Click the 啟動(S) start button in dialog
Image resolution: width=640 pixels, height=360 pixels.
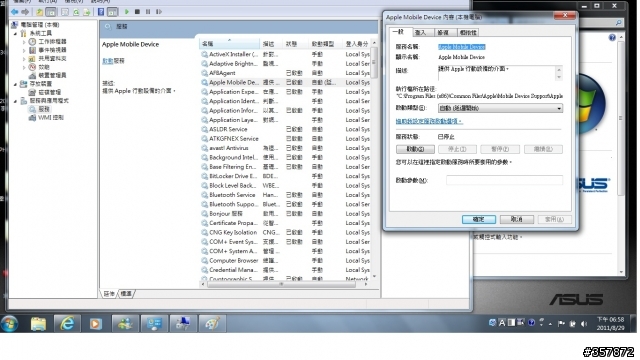pos(415,149)
